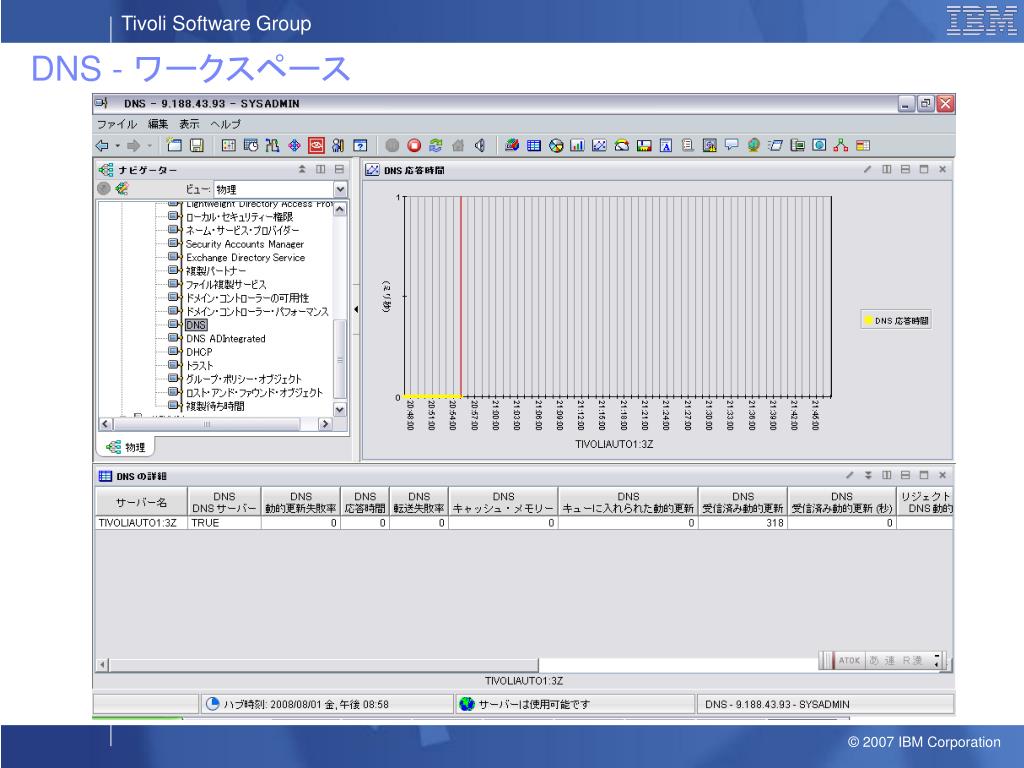Click the Refresh toolbar icon
The height and width of the screenshot is (768, 1024).
[x=436, y=145]
